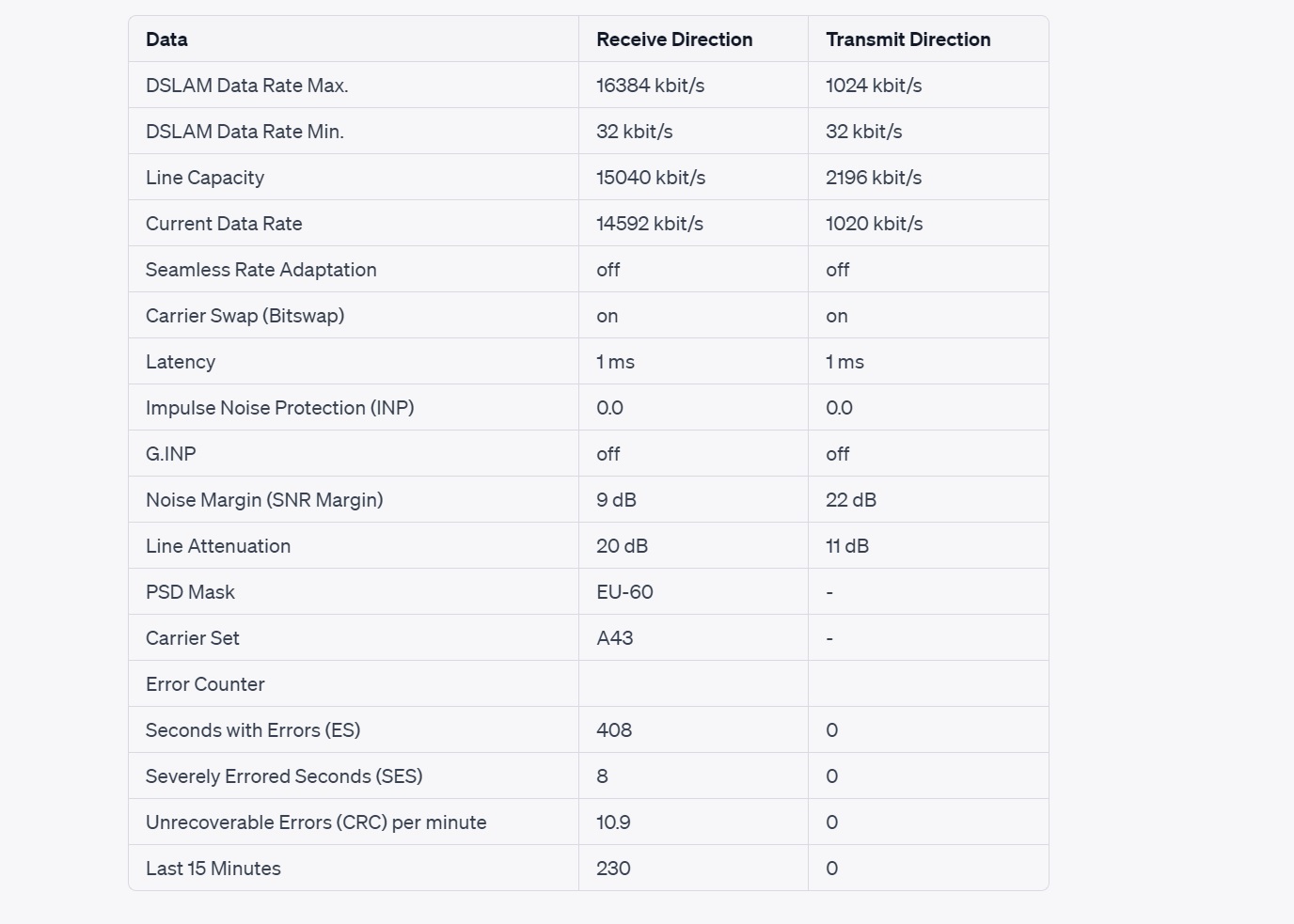
Task: Click the 16384 kbit/s receive value
Action: tap(651, 86)
